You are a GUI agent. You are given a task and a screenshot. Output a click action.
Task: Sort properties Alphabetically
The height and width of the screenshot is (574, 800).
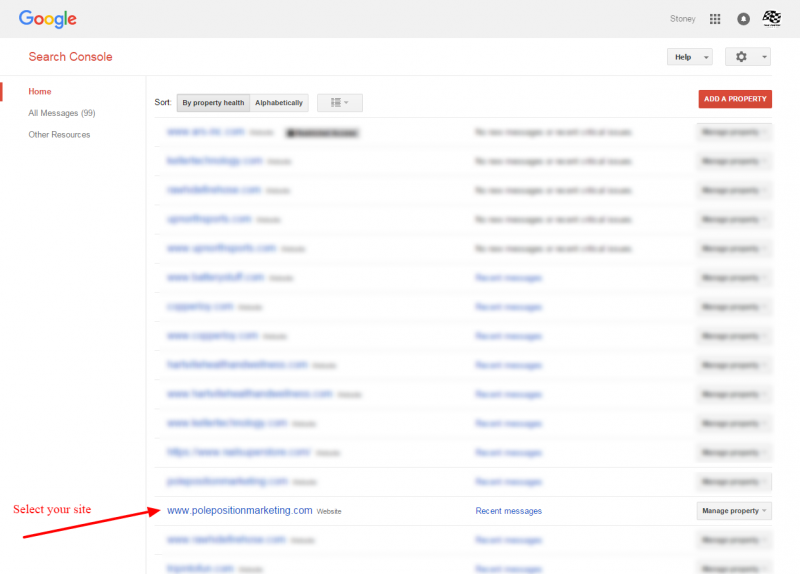279,103
